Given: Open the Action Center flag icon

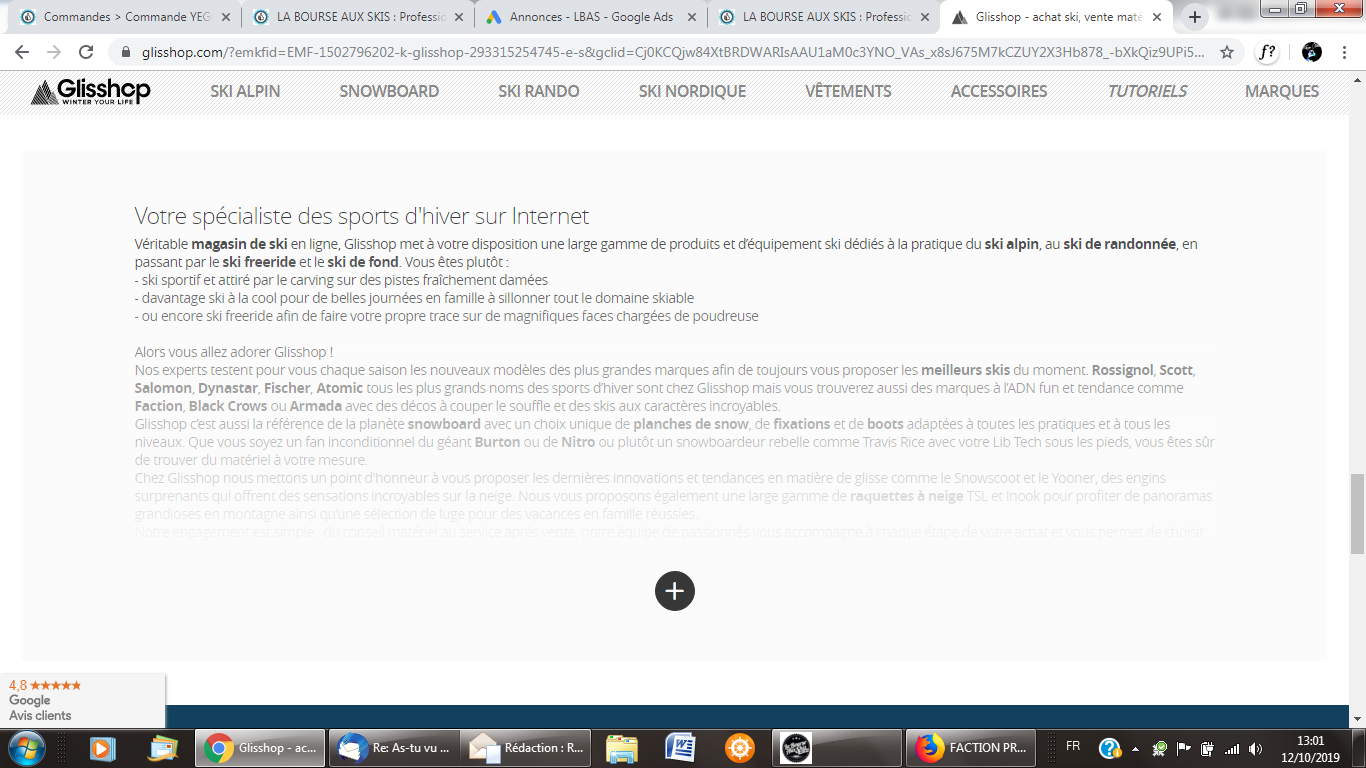Looking at the screenshot, I should tap(1184, 748).
